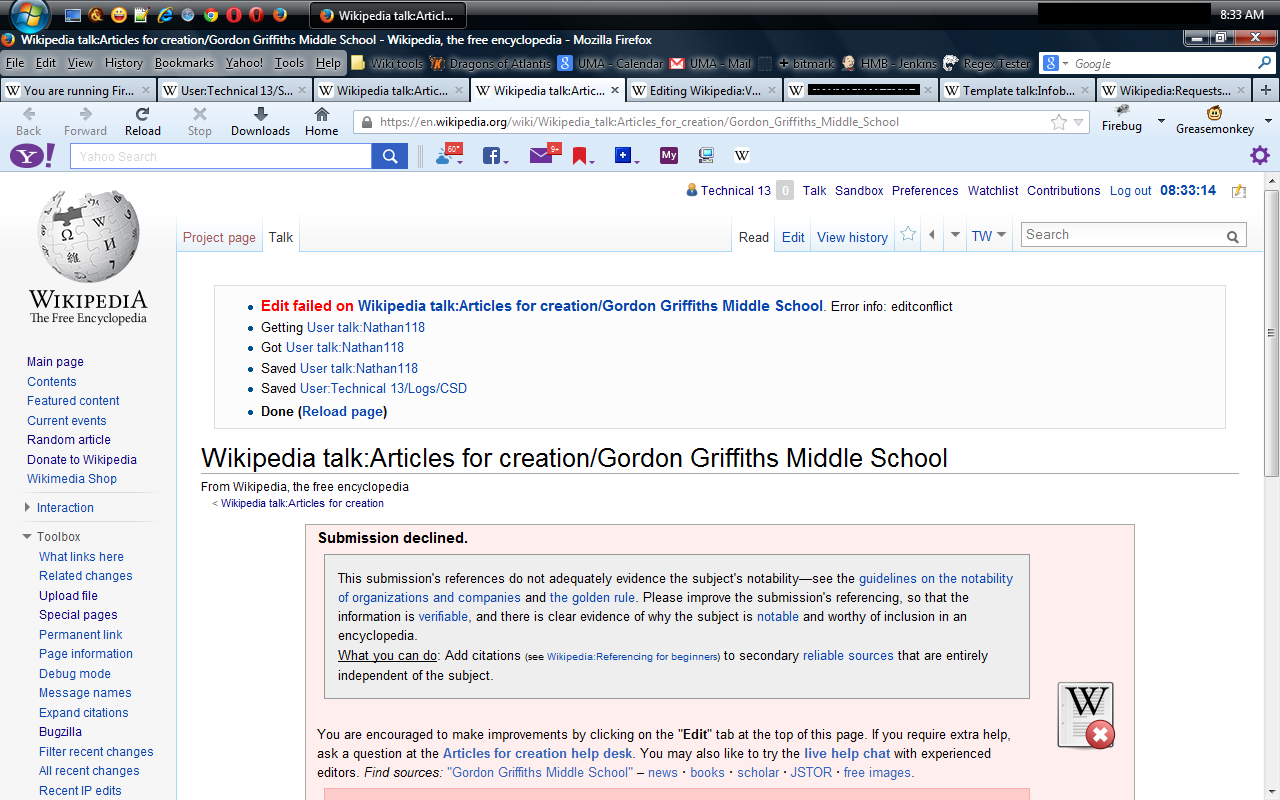
Task: Open the TW Twinkle dropdown menu
Action: click(x=989, y=236)
